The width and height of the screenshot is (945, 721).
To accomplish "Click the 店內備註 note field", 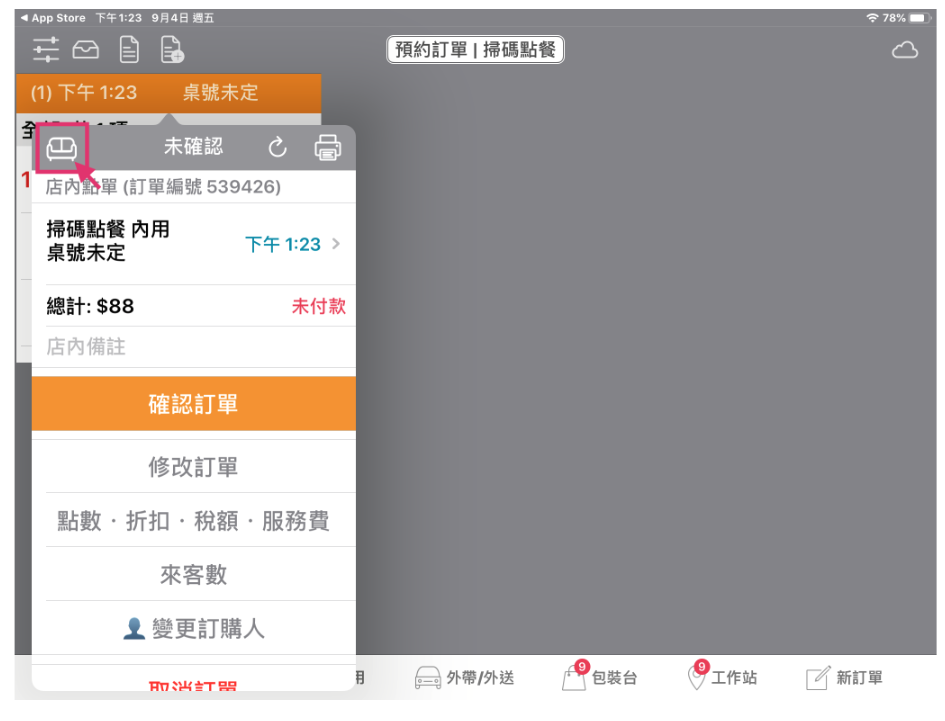I will click(x=193, y=347).
